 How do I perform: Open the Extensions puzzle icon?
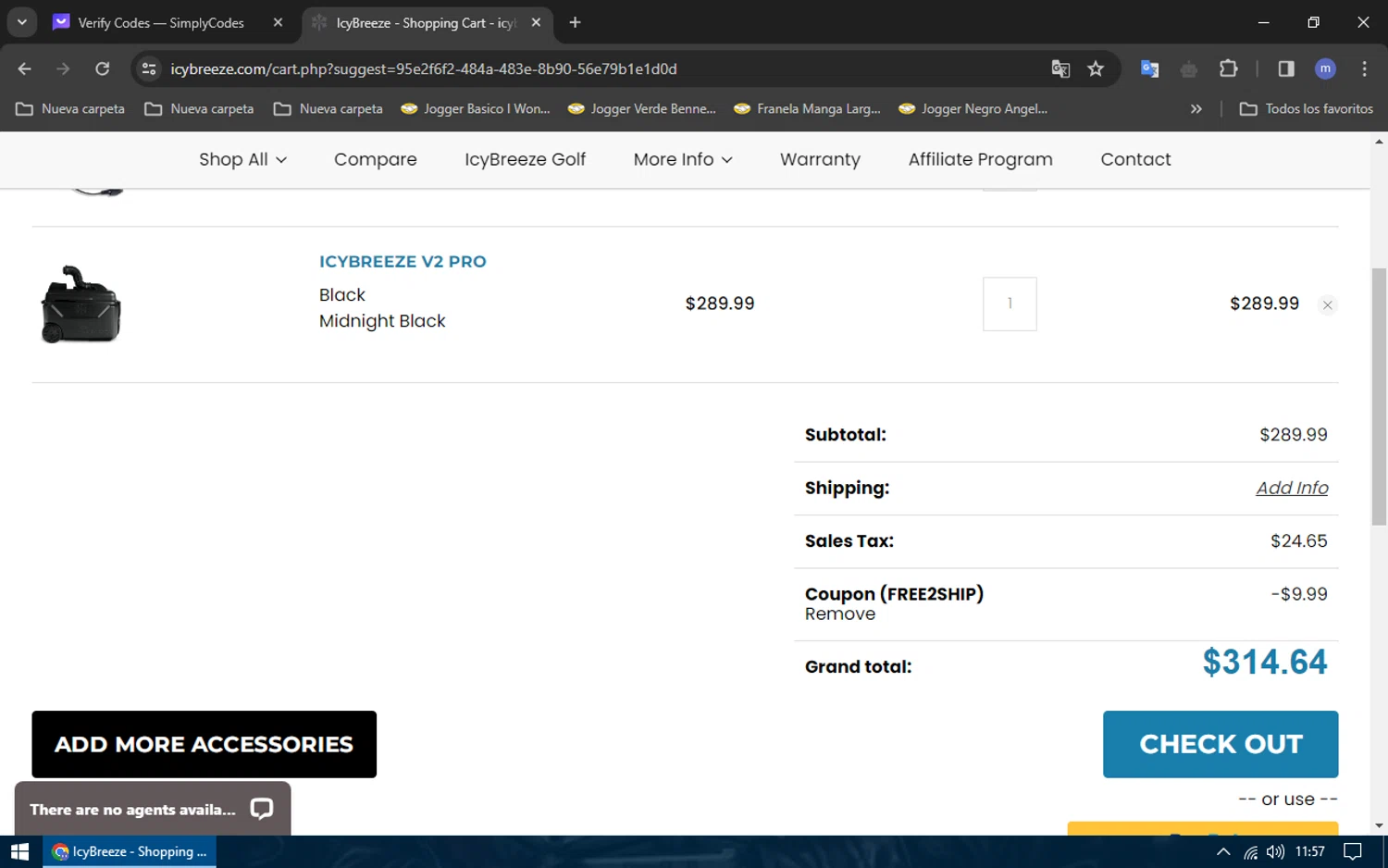pos(1229,68)
